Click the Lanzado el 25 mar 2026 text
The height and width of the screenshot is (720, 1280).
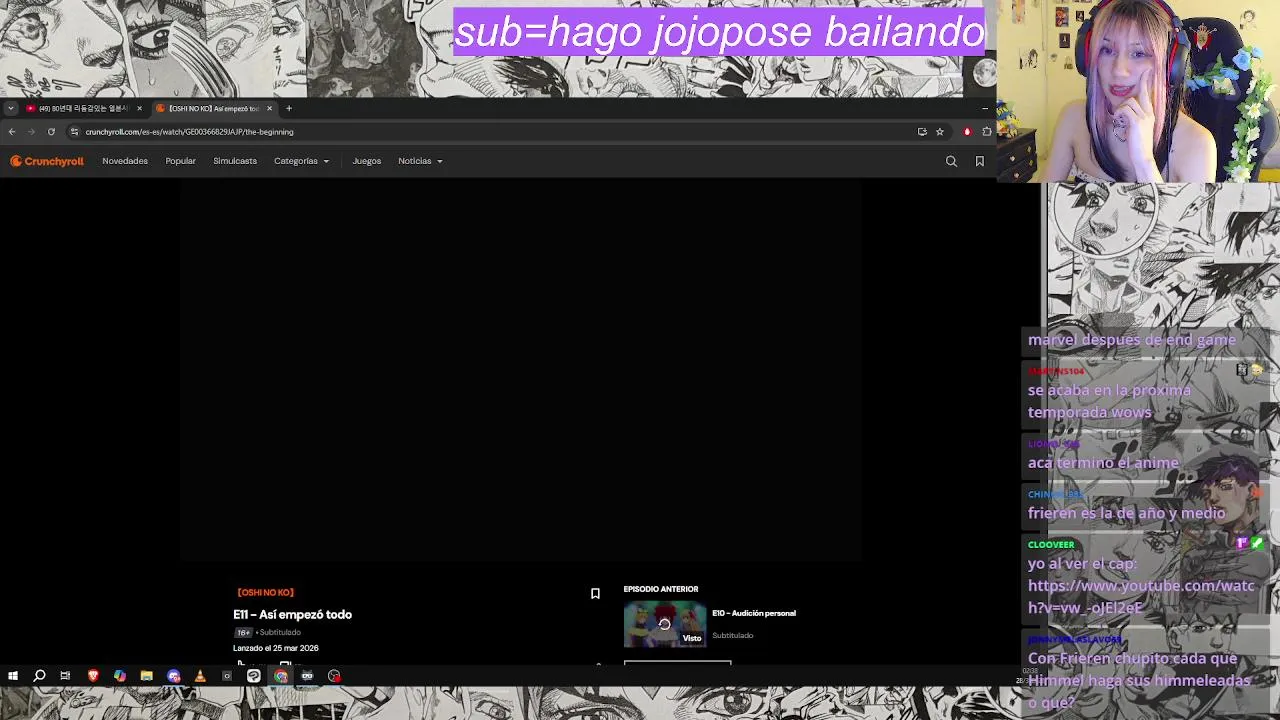[x=276, y=648]
